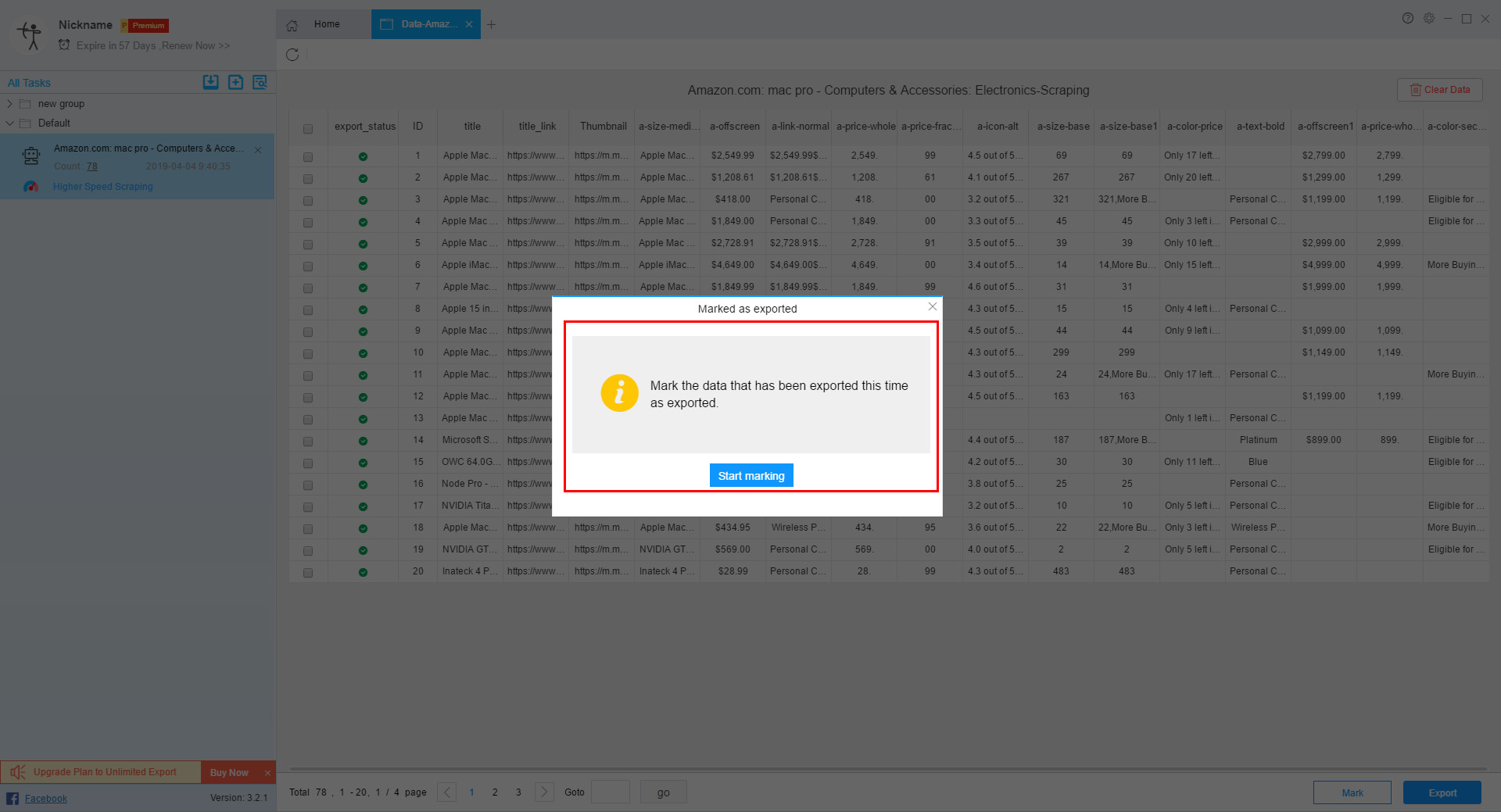Go to page 2
1501x812 pixels.
pos(495,792)
